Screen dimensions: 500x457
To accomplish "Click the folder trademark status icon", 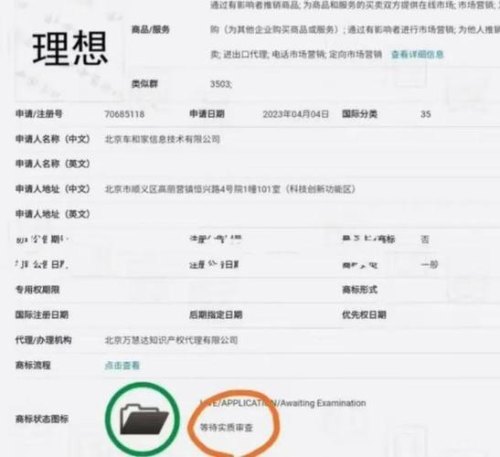I will coord(144,419).
